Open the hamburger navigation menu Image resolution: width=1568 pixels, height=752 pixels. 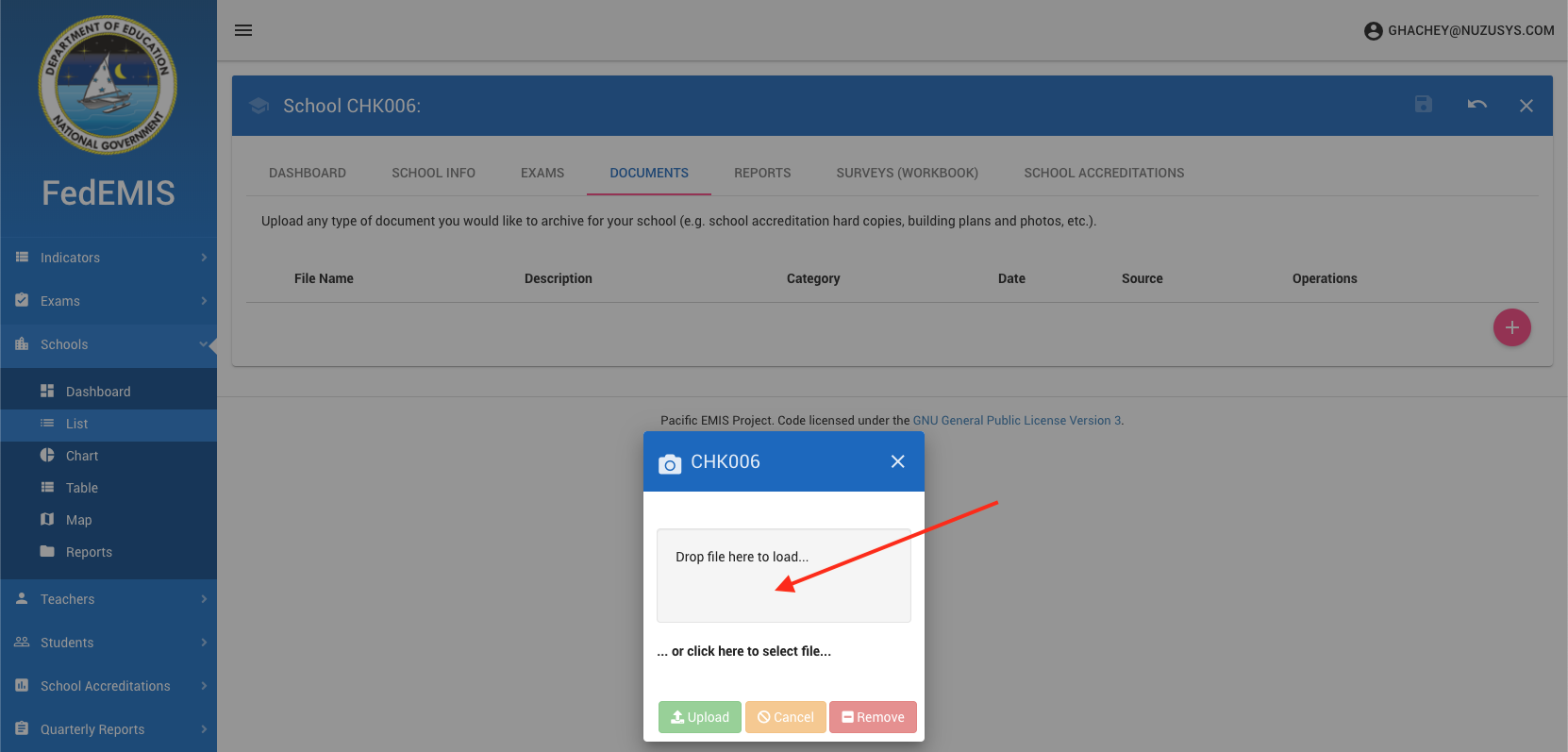click(x=243, y=30)
